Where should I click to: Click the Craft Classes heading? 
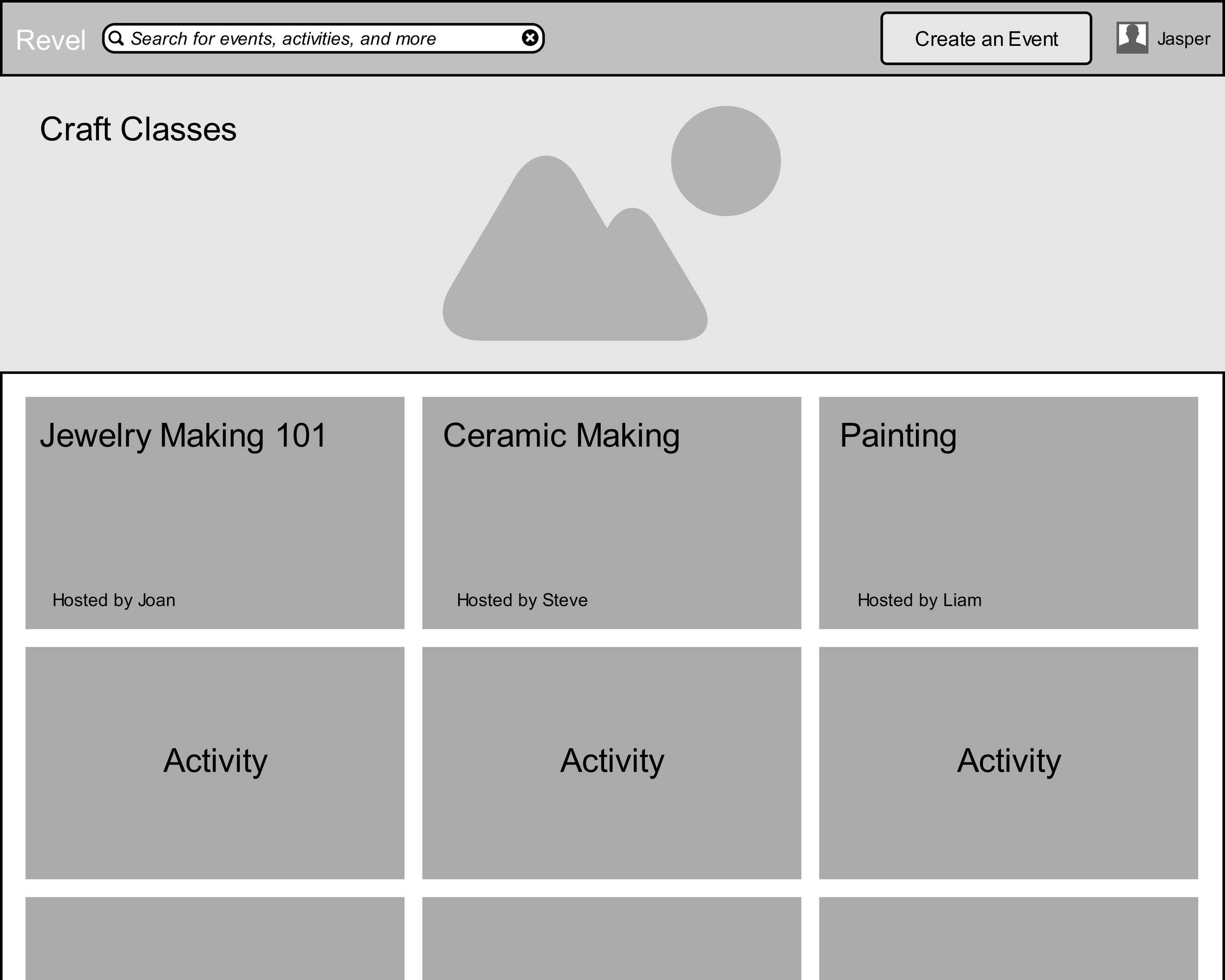pyautogui.click(x=138, y=129)
